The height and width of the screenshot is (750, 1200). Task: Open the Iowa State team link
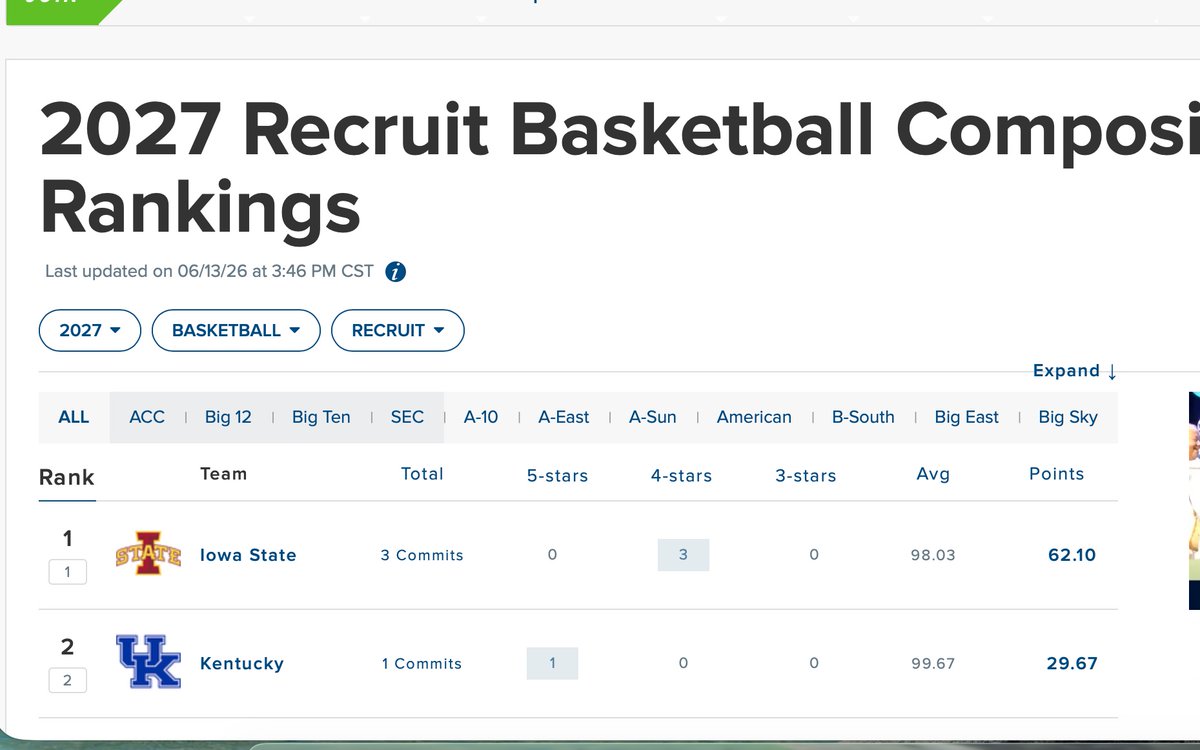pos(248,555)
